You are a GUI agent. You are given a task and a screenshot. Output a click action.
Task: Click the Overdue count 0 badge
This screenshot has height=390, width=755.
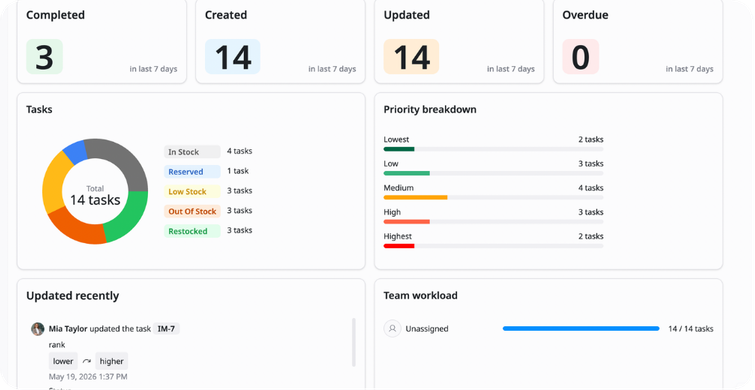click(581, 57)
